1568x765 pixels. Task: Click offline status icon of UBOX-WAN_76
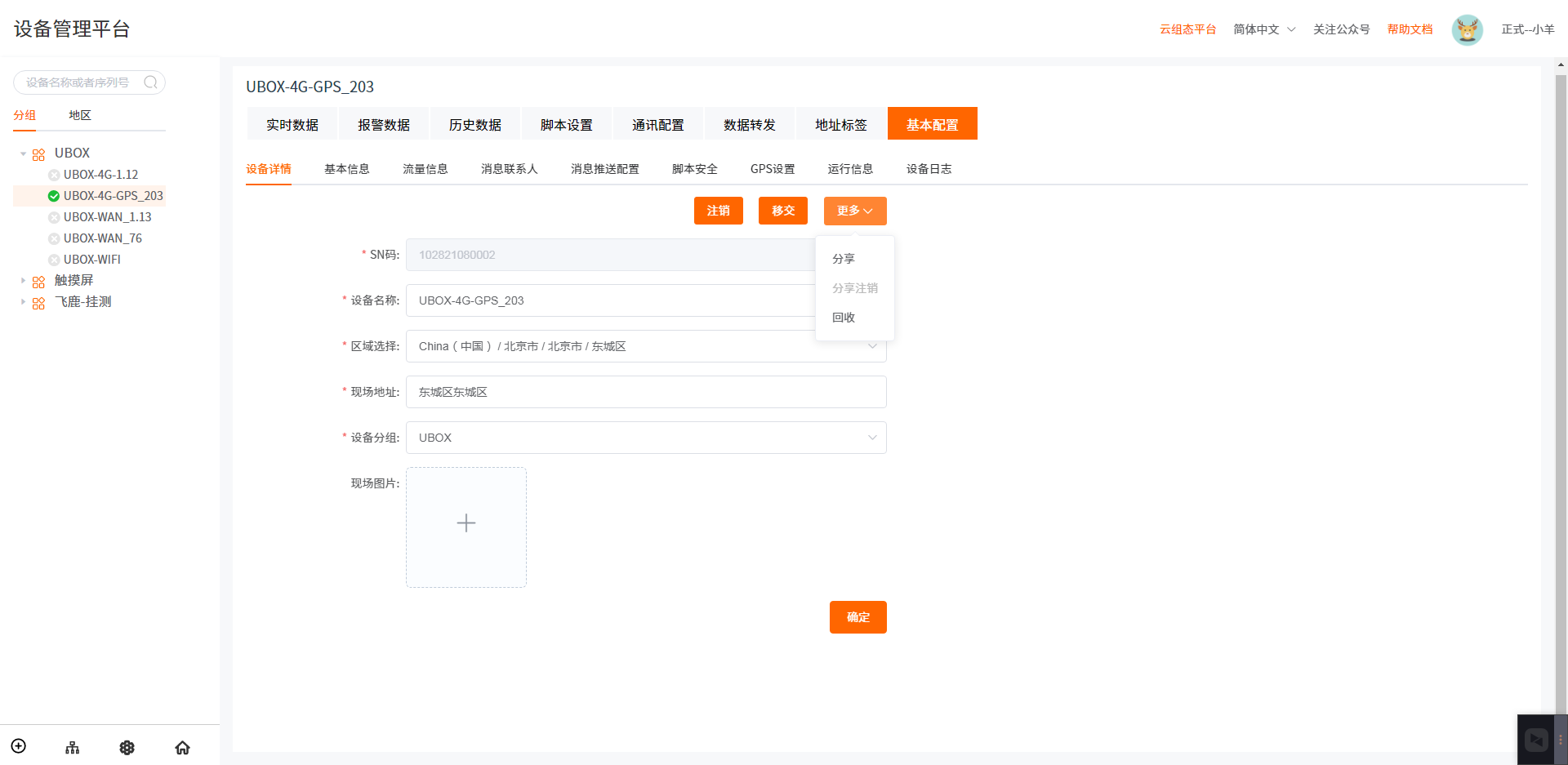pyautogui.click(x=54, y=238)
